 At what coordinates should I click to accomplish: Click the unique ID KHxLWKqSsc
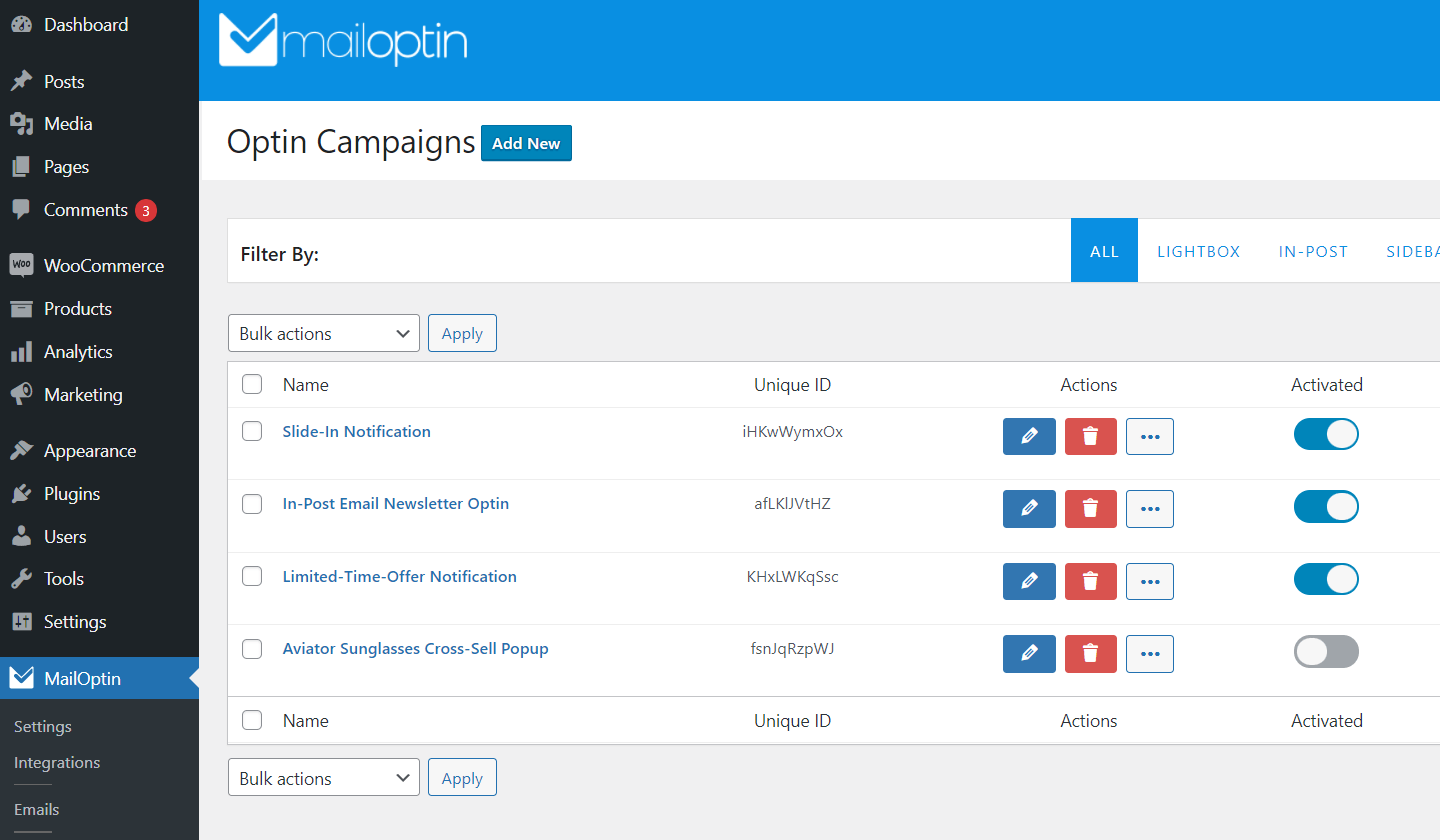[793, 577]
